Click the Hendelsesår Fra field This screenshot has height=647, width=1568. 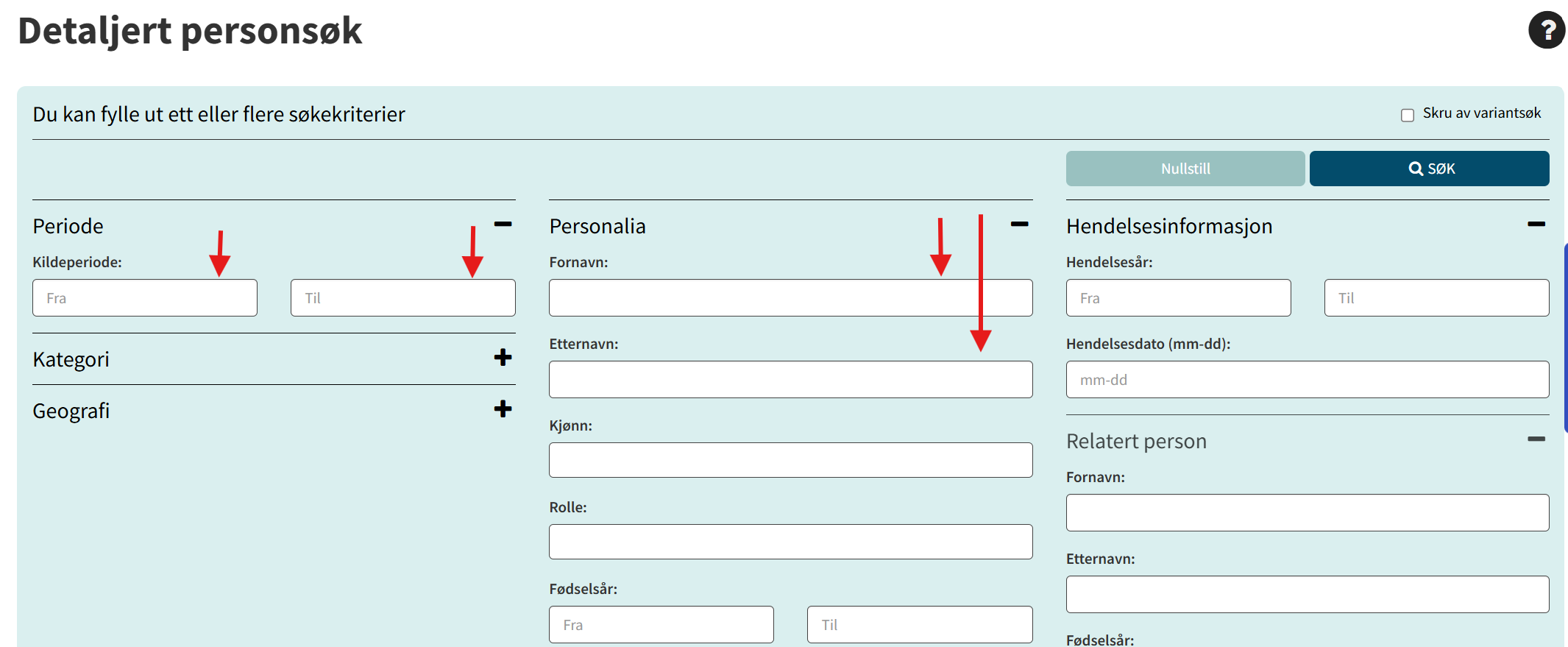1178,298
